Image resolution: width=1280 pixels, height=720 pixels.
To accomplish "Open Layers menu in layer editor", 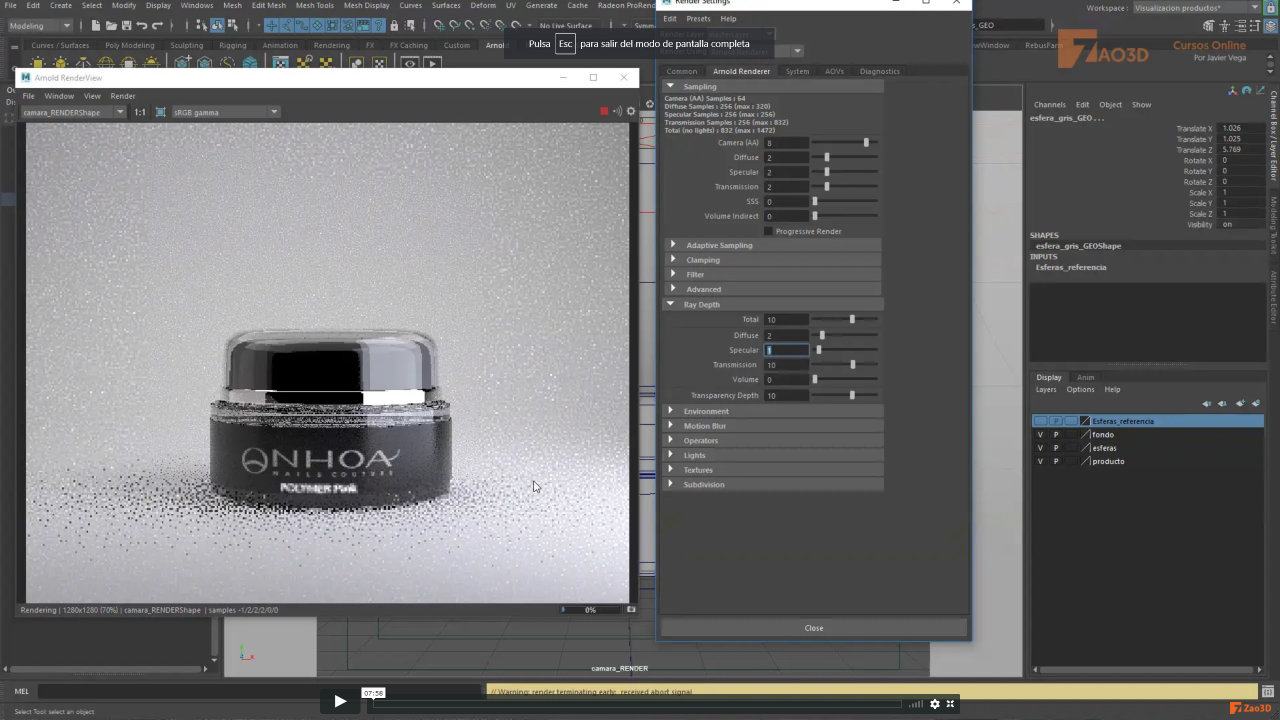I will click(x=1045, y=389).
